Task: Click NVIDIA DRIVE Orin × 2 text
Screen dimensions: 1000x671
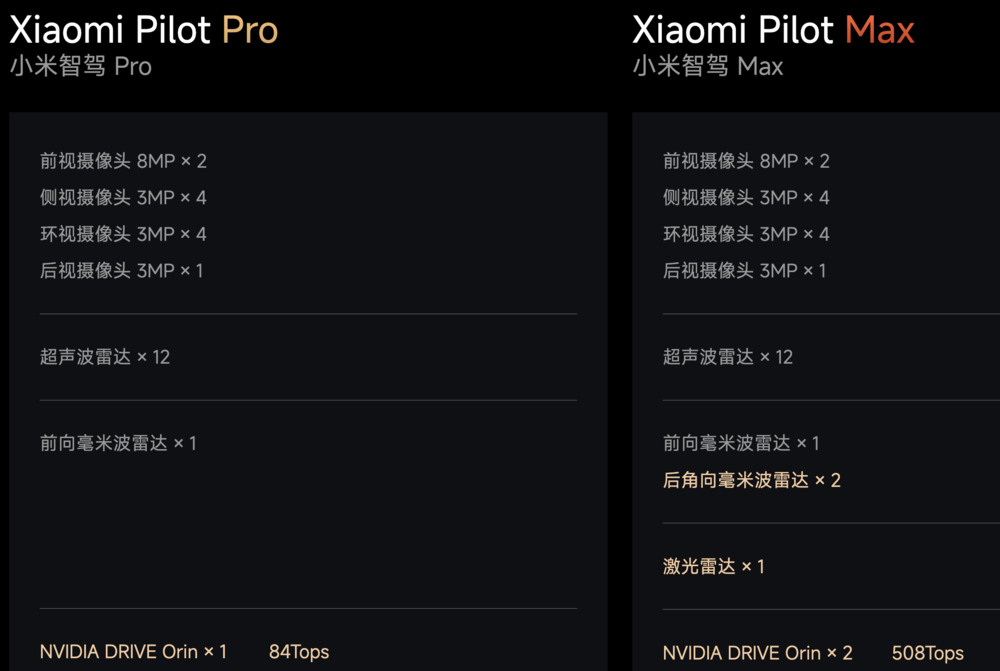Action: point(758,653)
